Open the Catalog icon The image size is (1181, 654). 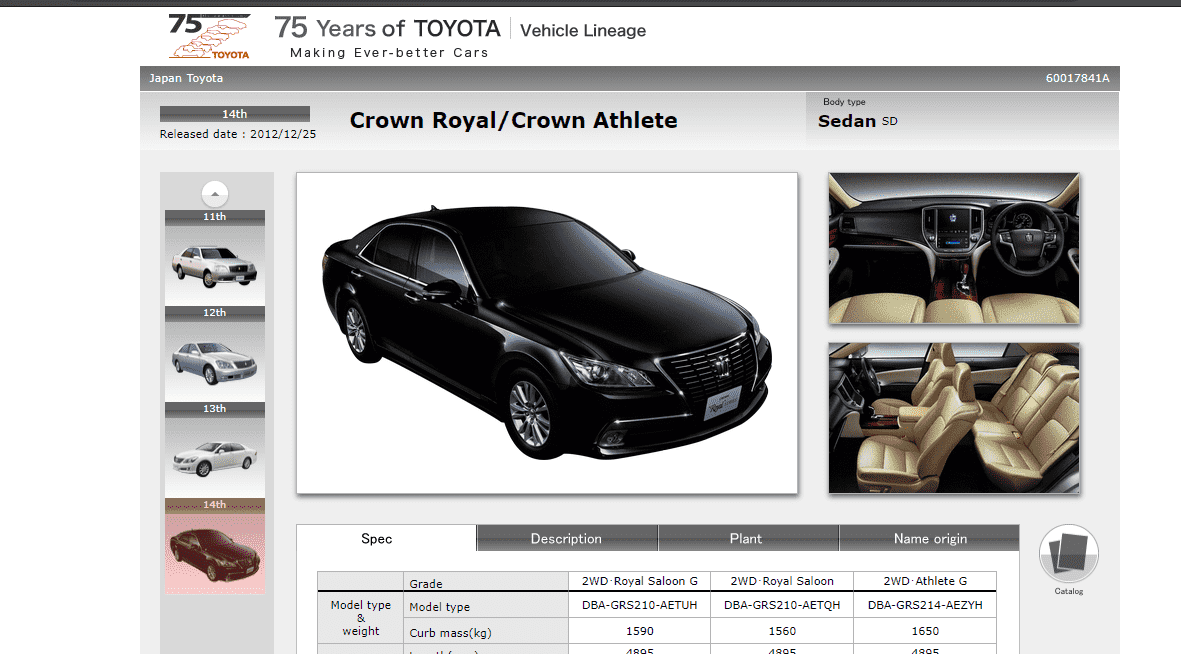(x=1069, y=554)
